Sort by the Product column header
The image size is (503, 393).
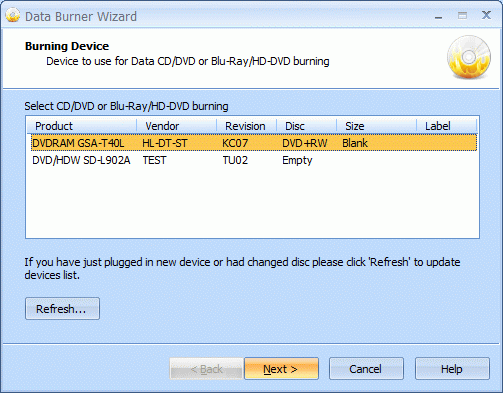click(x=81, y=126)
